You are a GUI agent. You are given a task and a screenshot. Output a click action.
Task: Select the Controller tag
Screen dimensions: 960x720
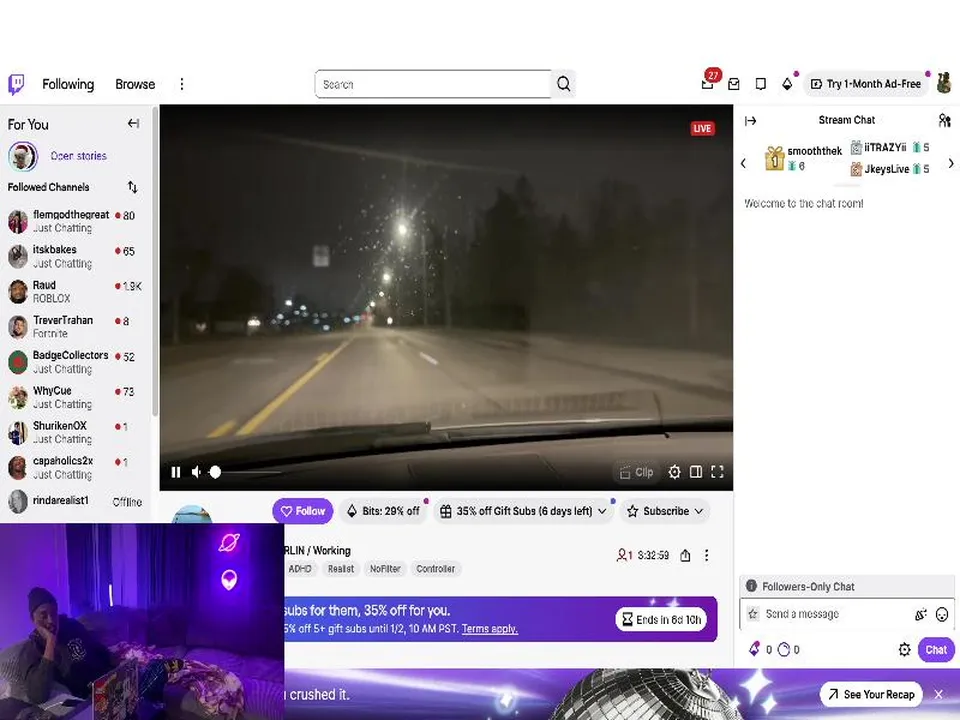(x=435, y=569)
